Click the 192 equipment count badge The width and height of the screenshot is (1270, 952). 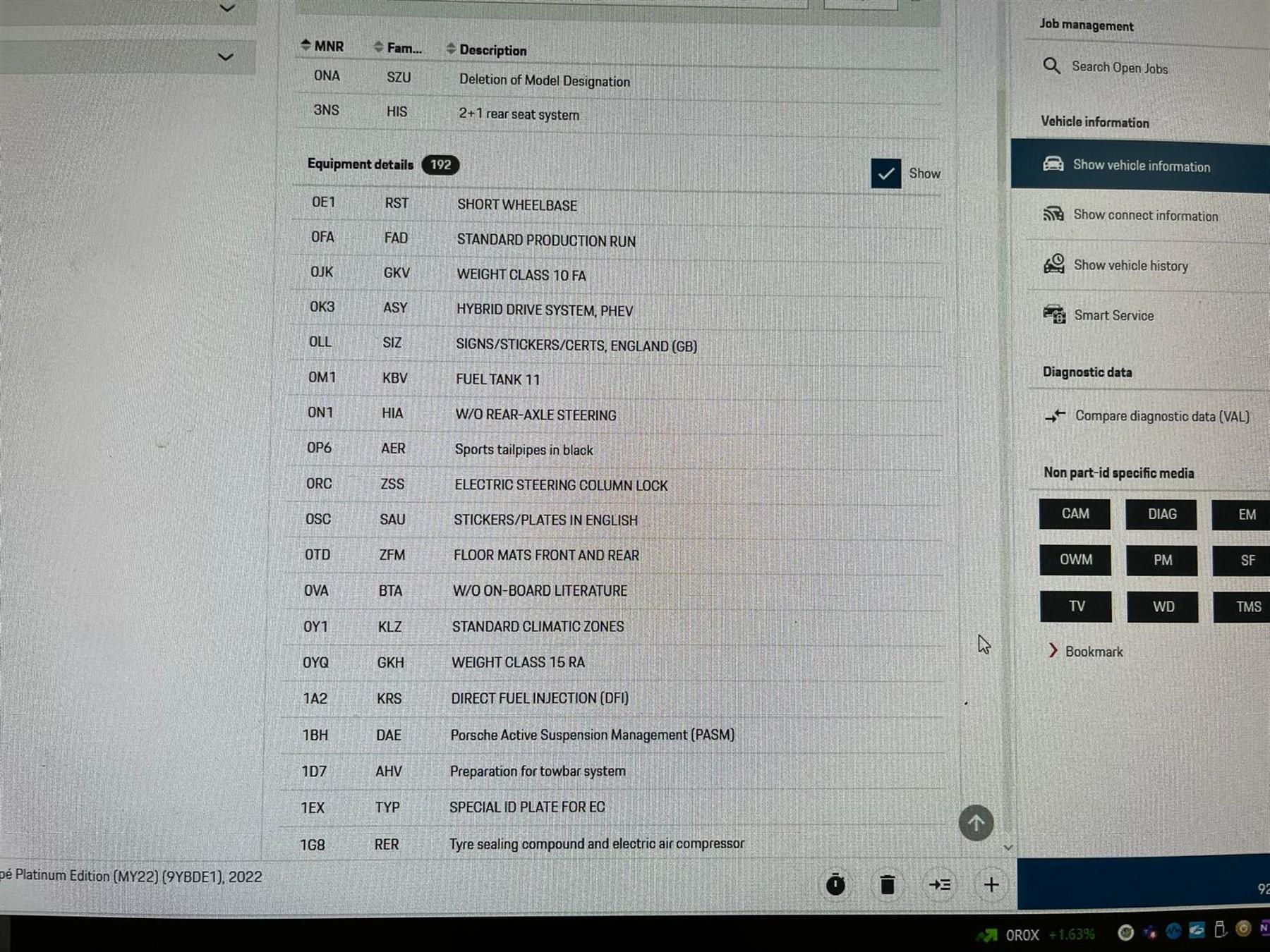[x=440, y=164]
